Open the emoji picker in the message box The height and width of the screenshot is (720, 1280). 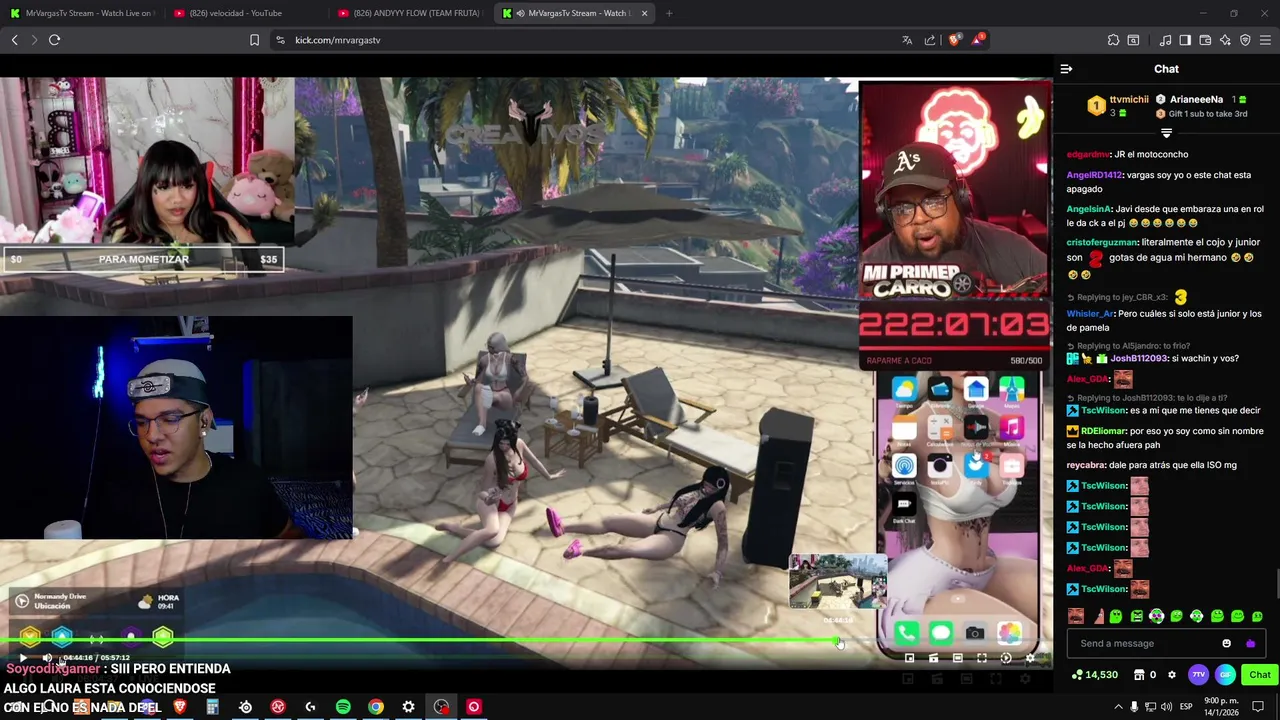click(x=1227, y=643)
